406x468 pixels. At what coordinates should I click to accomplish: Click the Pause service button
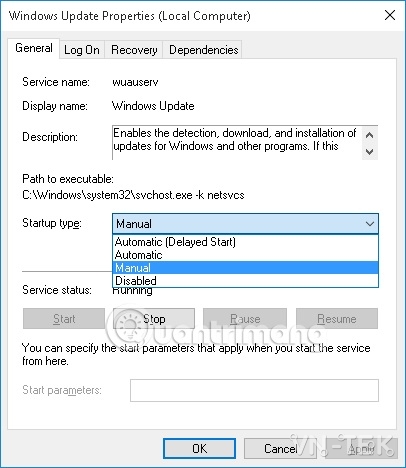pos(245,319)
